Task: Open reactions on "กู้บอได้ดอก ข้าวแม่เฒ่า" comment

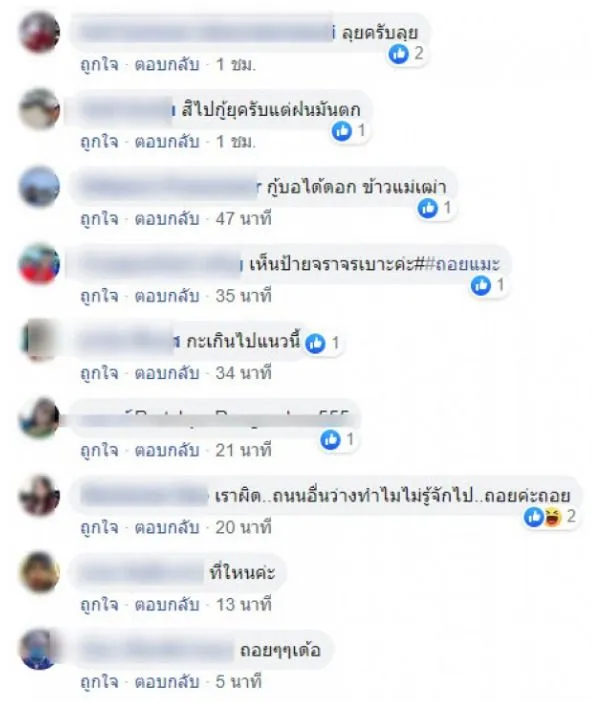Action: pyautogui.click(x=435, y=208)
